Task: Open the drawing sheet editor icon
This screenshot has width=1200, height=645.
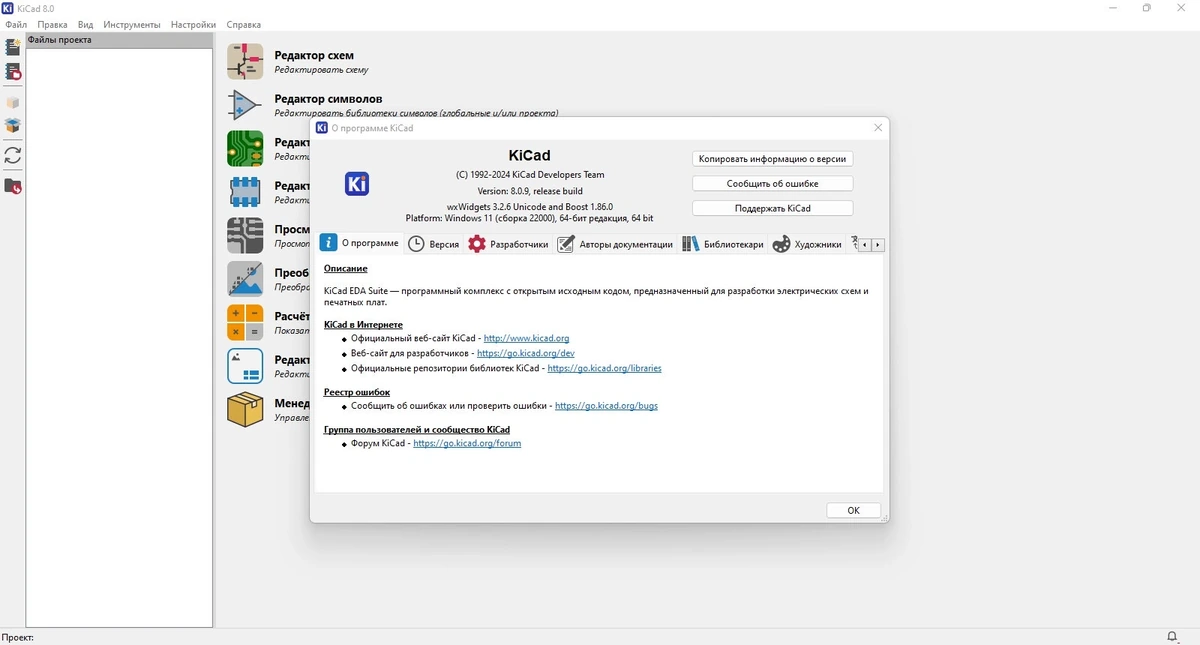Action: coord(245,366)
